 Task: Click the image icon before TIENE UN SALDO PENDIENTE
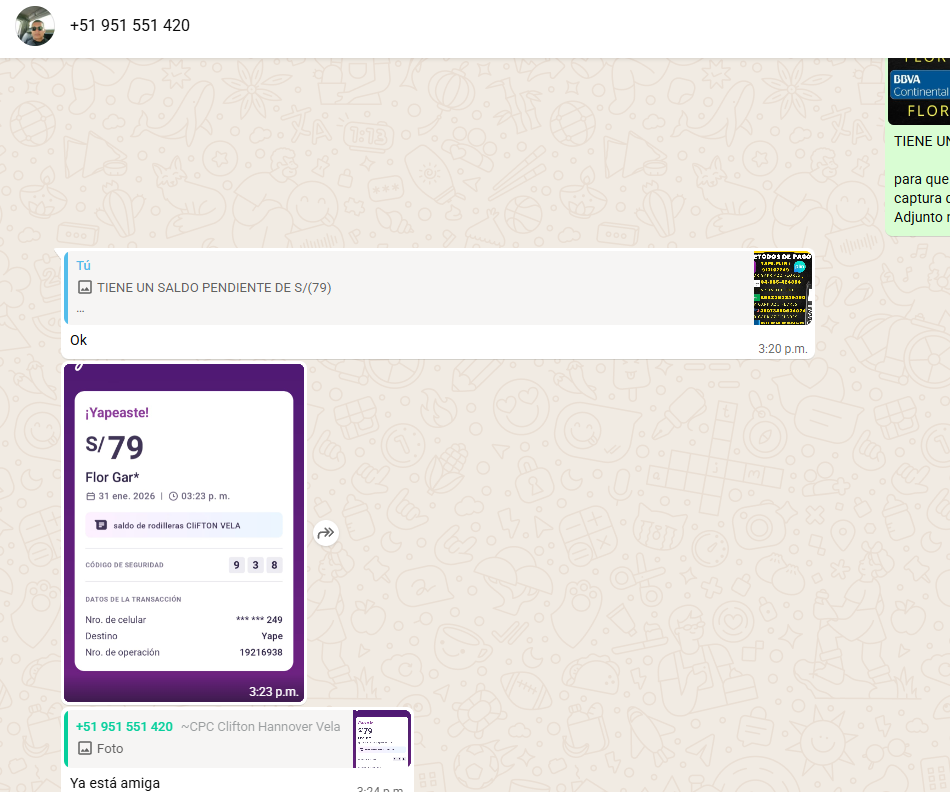click(85, 288)
